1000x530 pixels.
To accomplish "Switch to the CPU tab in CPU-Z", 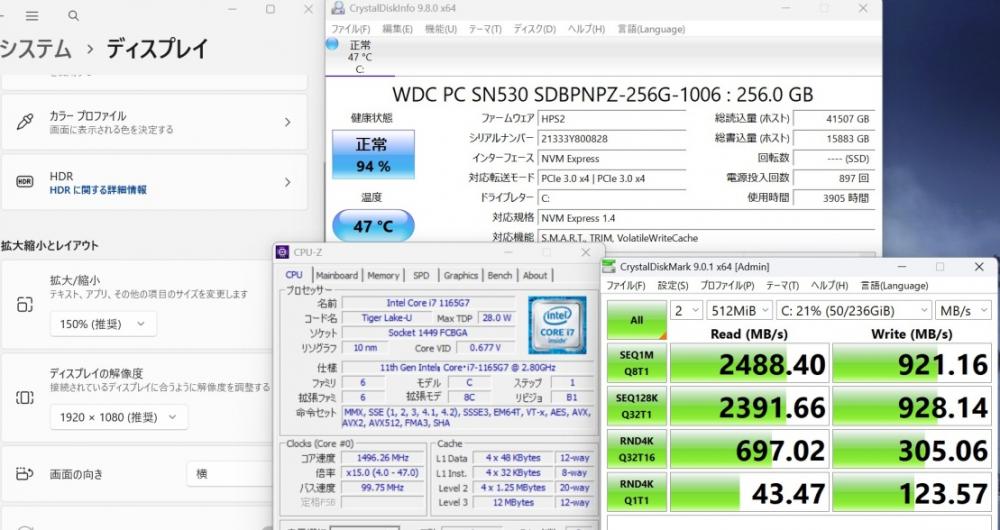I will click(x=294, y=275).
